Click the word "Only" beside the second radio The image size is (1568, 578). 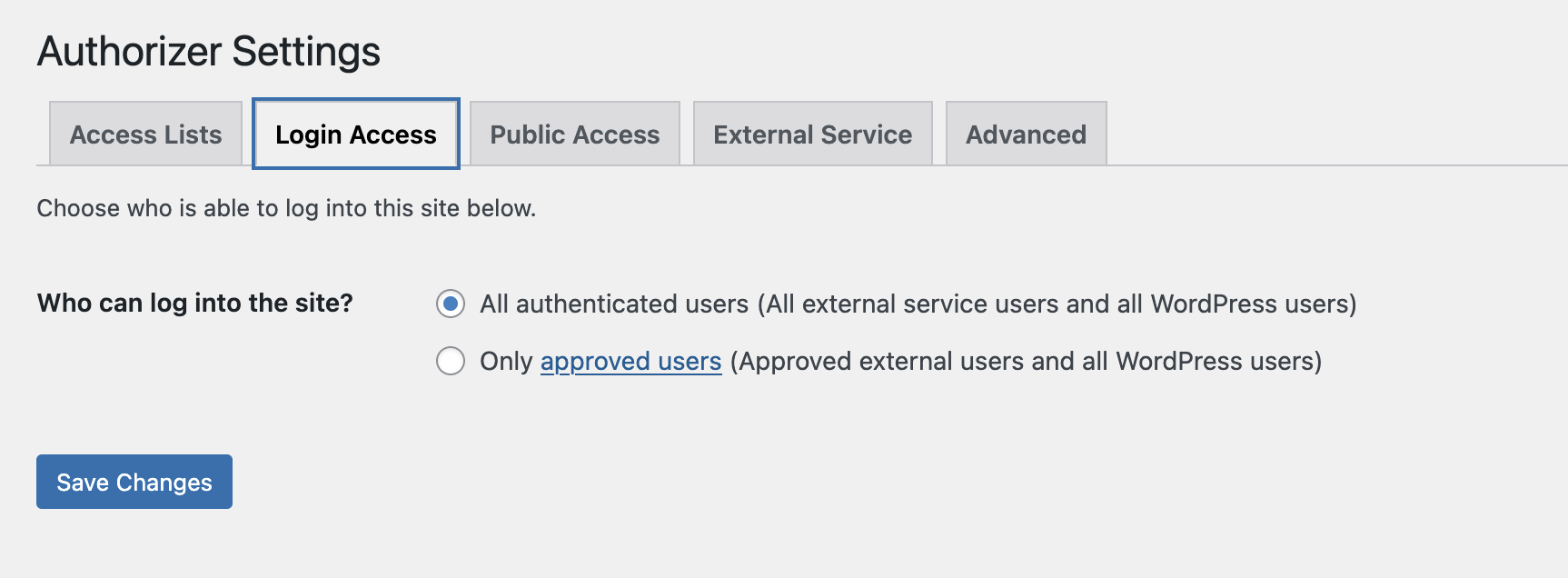pos(506,362)
